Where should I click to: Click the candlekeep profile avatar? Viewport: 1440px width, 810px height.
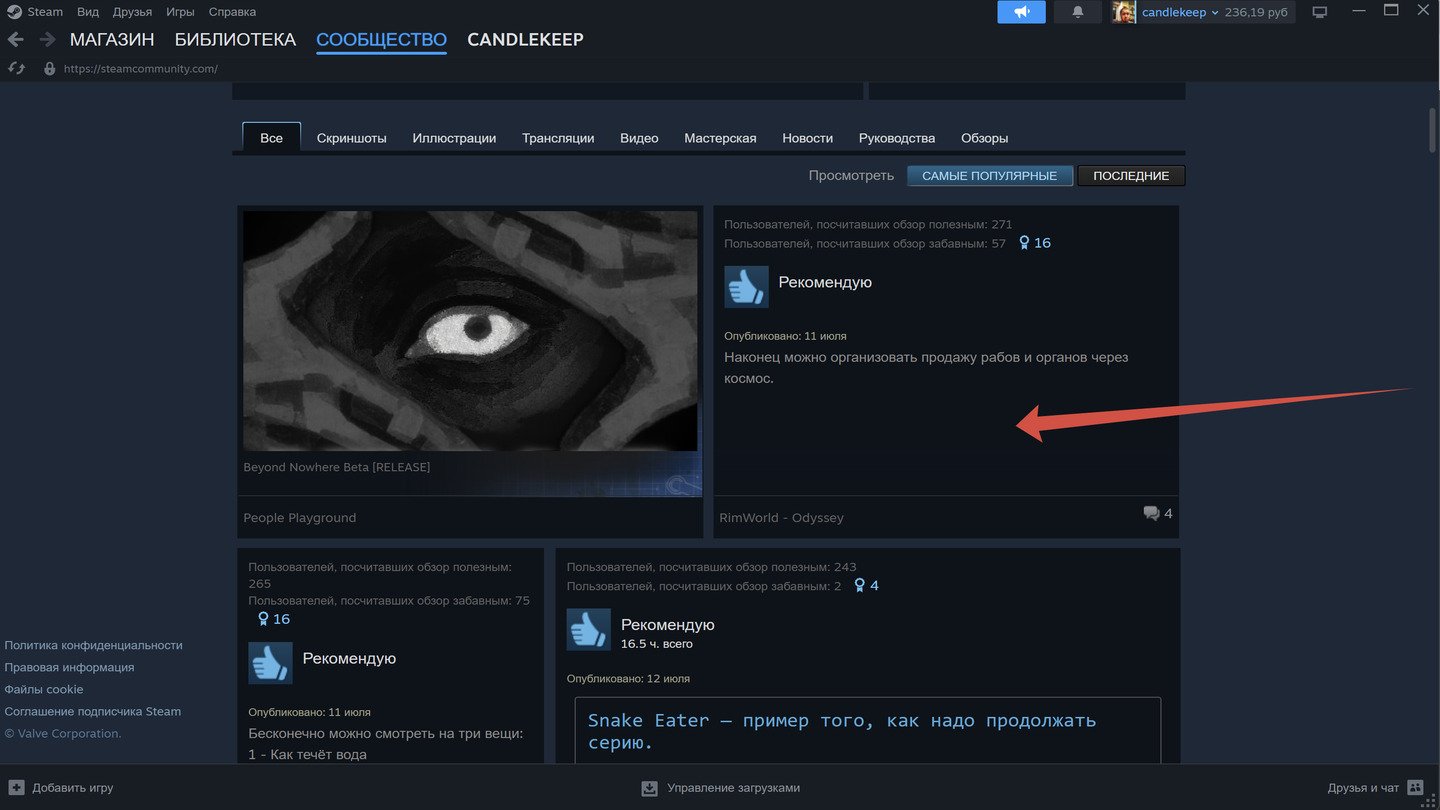1124,12
